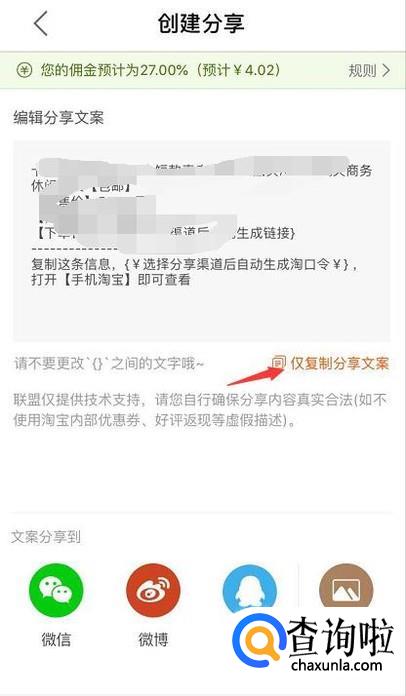The width and height of the screenshot is (406, 696).
Task: Tap the disclaimer text about 联盟
Action: [x=200, y=410]
